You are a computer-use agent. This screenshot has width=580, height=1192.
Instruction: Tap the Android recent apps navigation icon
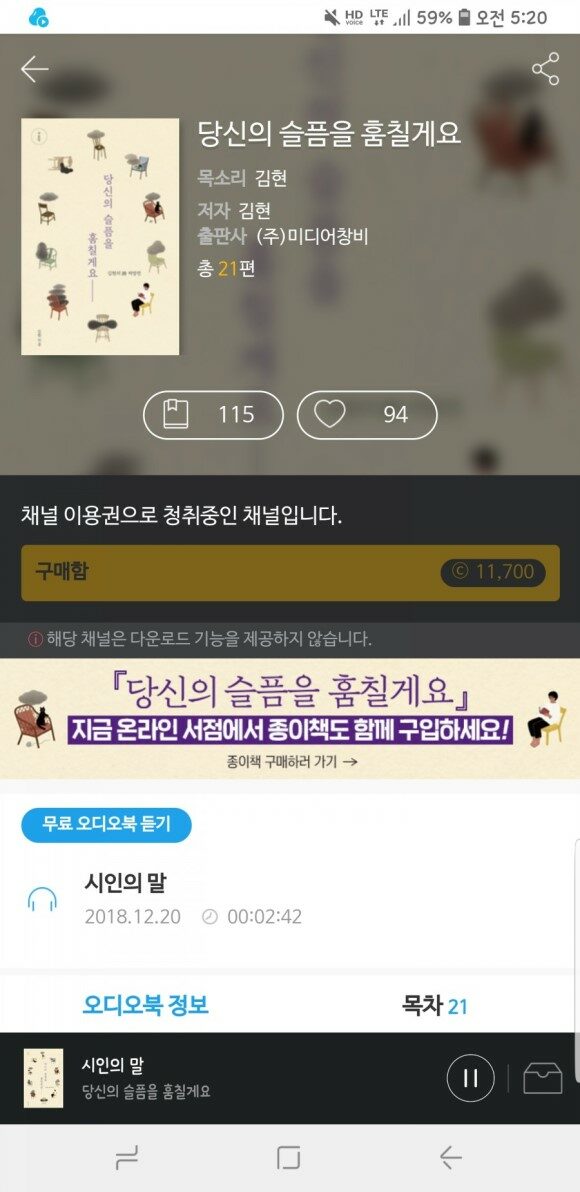pyautogui.click(x=127, y=1158)
